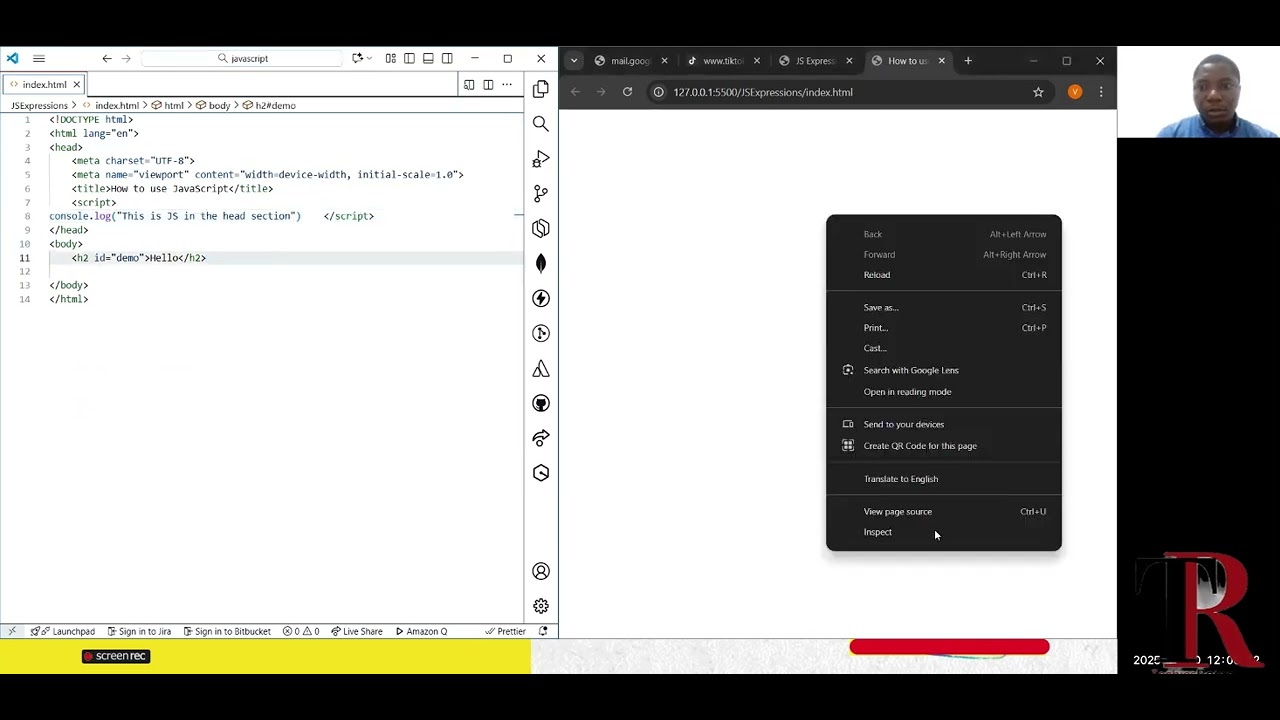Close the index.html editor tab
Viewport: 1280px width, 720px height.
pos(76,85)
